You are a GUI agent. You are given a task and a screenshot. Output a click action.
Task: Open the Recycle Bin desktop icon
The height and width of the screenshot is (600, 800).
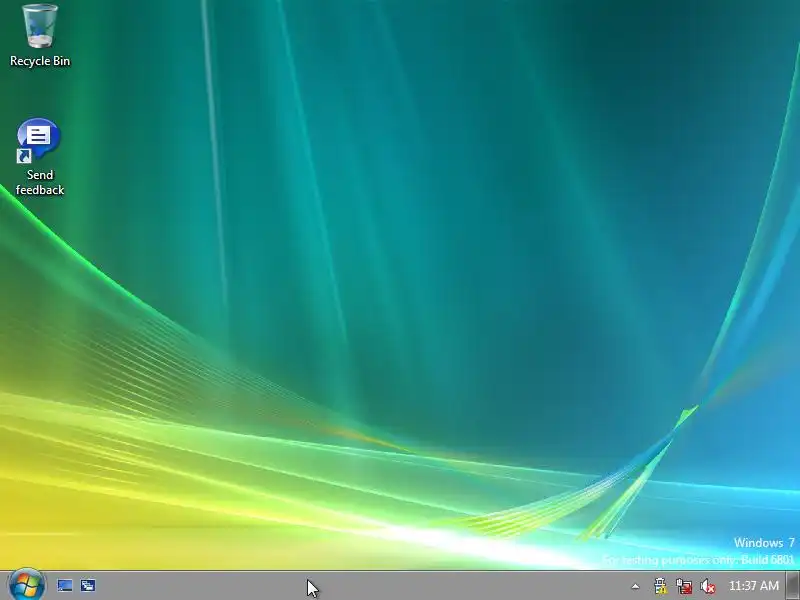pos(40,27)
